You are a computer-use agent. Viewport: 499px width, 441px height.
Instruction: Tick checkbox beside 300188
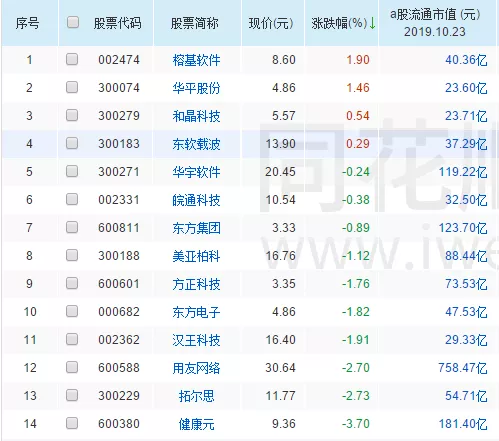tap(72, 255)
